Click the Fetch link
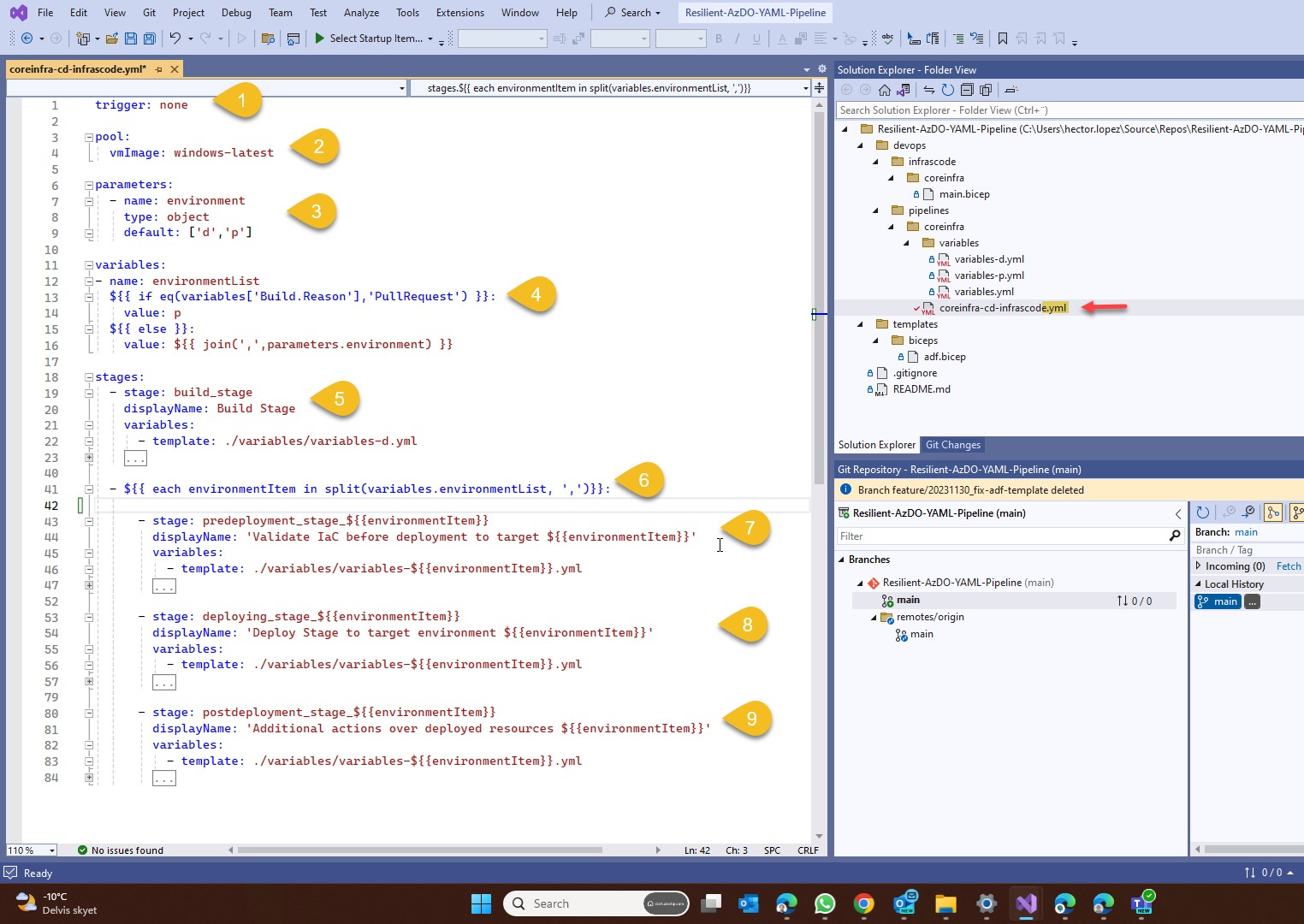The image size is (1304, 924). click(1289, 566)
